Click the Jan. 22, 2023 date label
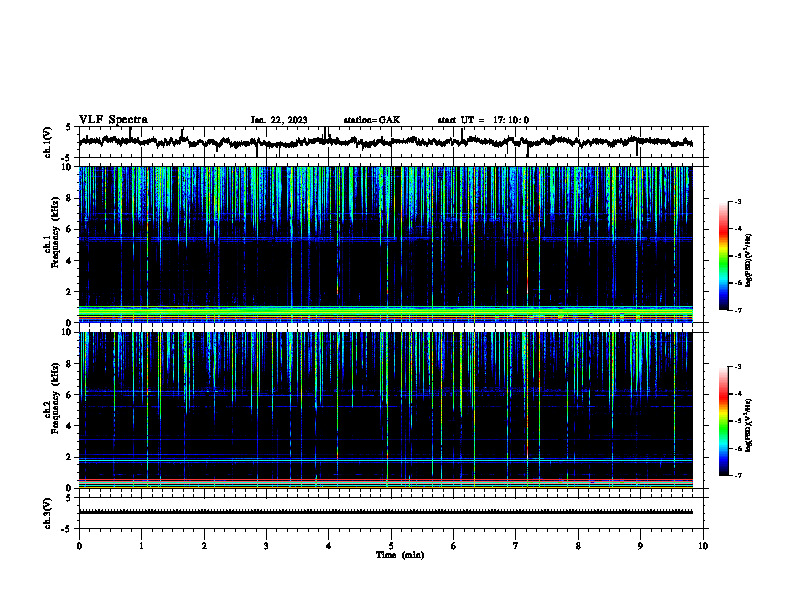Screen dimensions: 792x612 [279, 120]
